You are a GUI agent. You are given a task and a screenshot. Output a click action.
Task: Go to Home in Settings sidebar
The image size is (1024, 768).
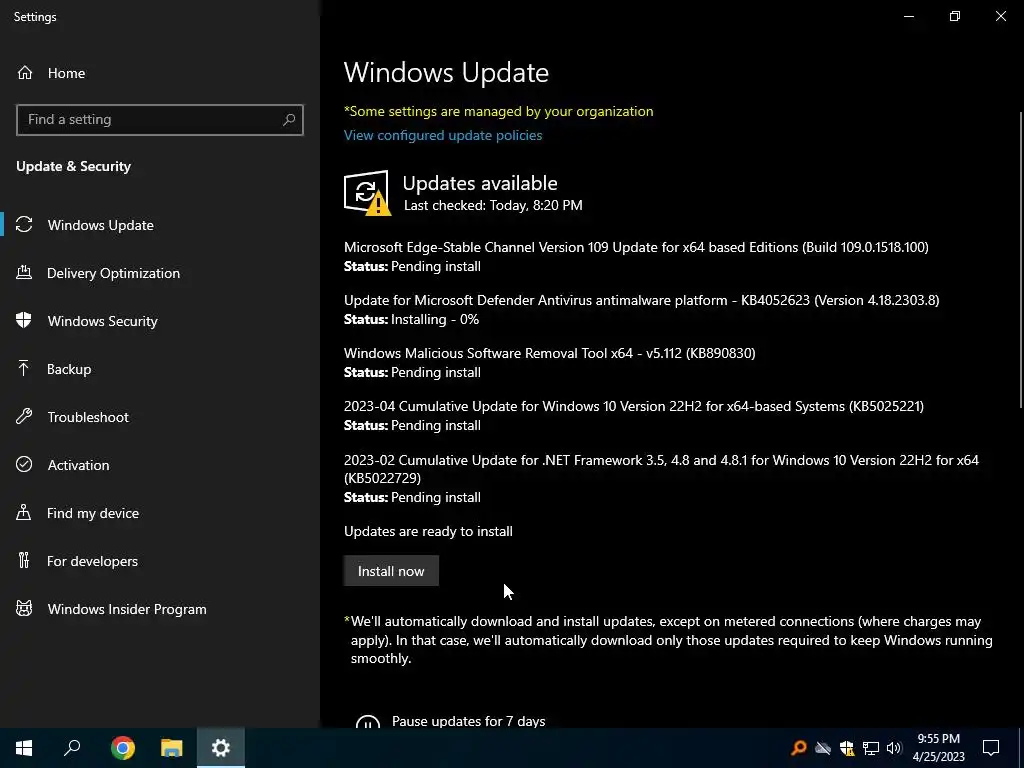pos(160,72)
